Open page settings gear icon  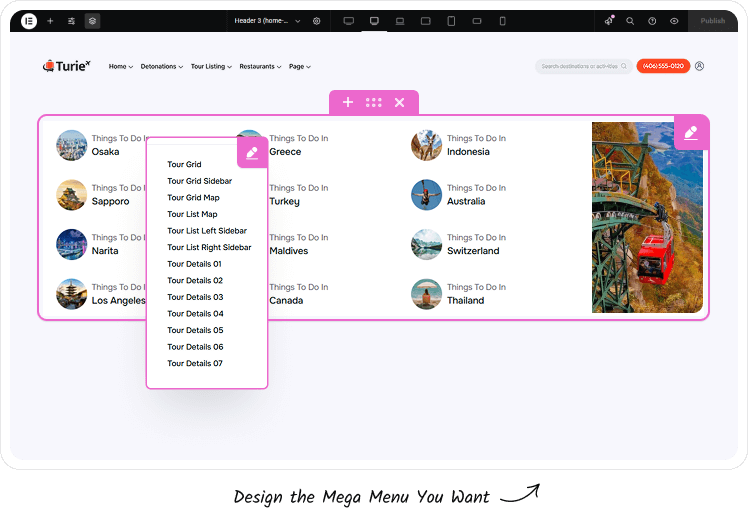click(x=317, y=20)
